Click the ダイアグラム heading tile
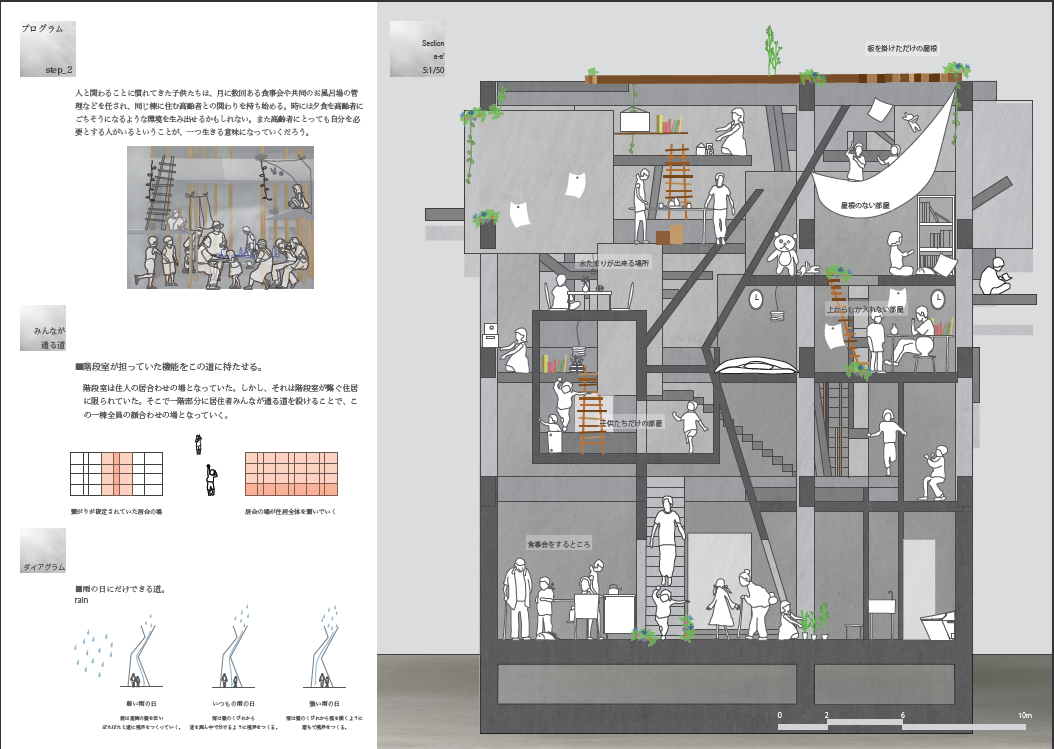The height and width of the screenshot is (749, 1054). [x=43, y=552]
